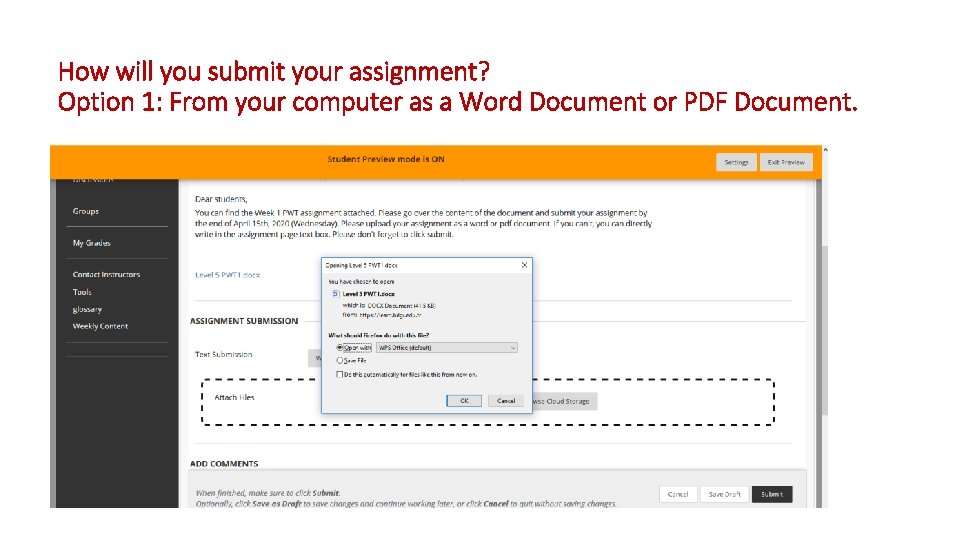Click the Text Submission label
960x540 pixels.
coord(223,354)
